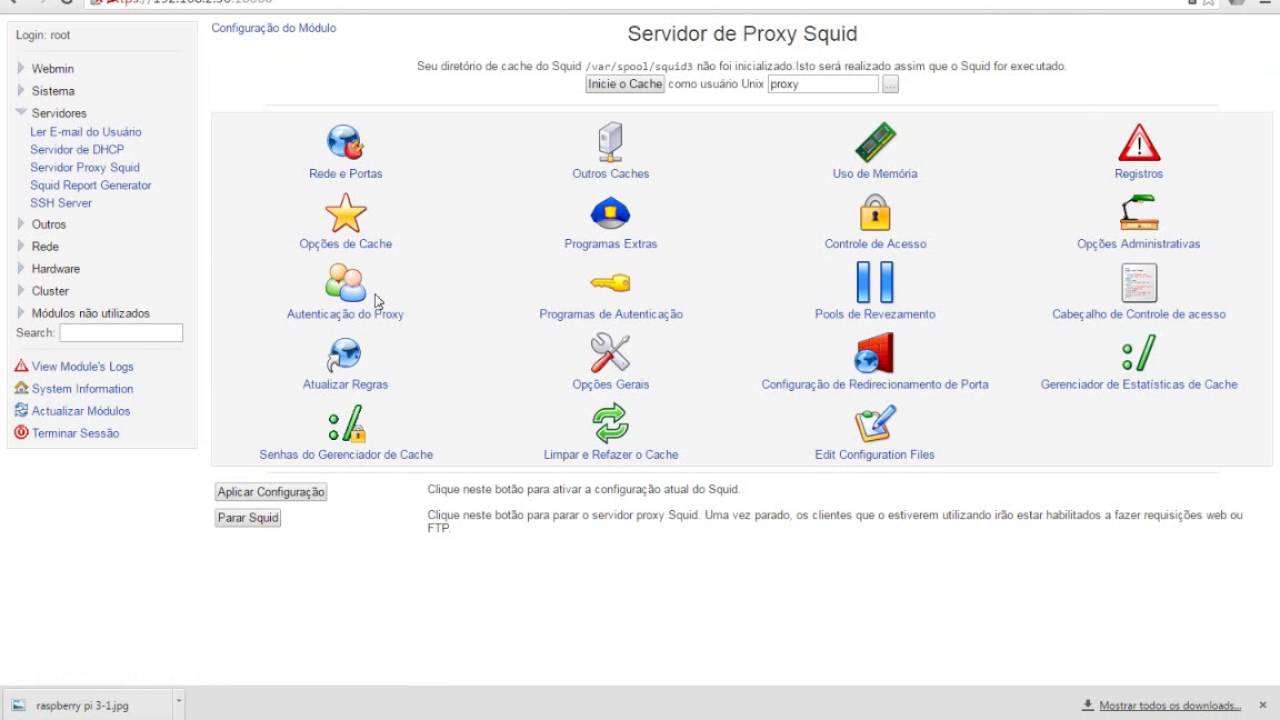Screen dimensions: 1280x720
Task: Expand the Rede category in sidebar
Action: point(21,246)
